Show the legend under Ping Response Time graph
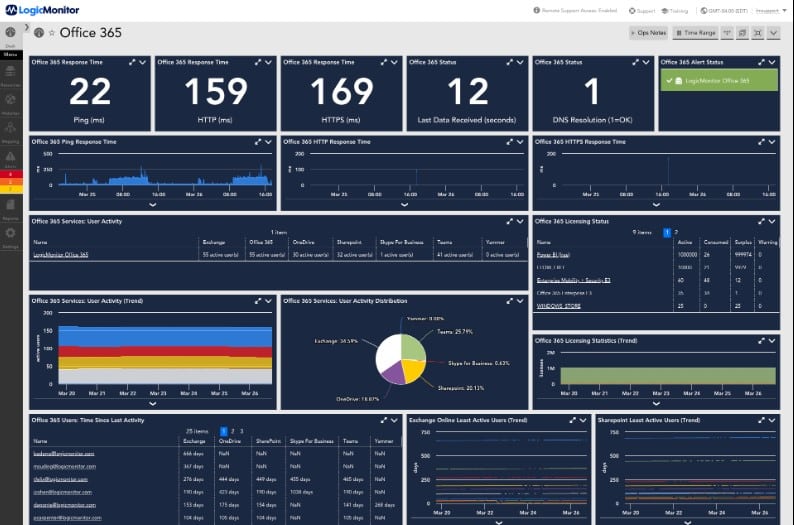Image resolution: width=794 pixels, height=525 pixels. 153,205
